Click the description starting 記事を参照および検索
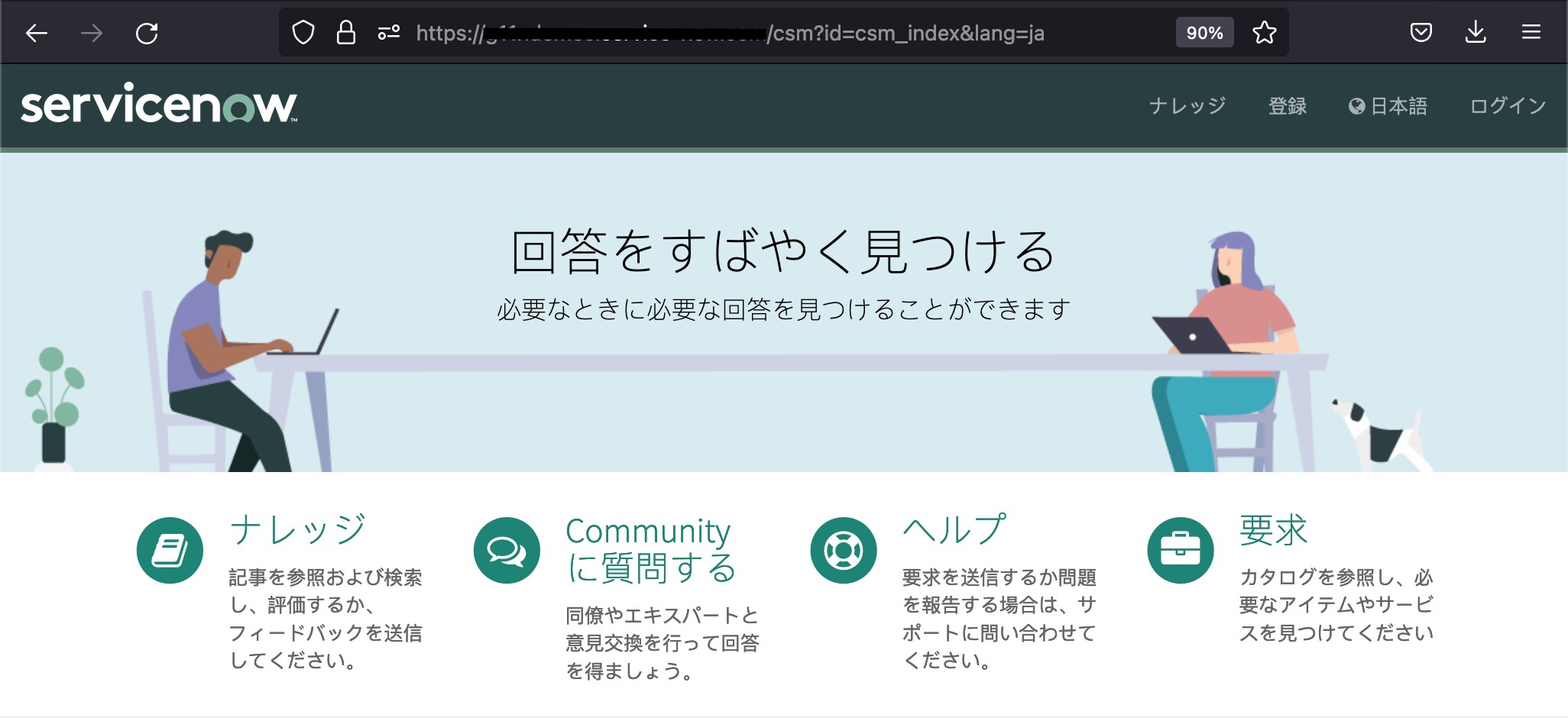 326,619
